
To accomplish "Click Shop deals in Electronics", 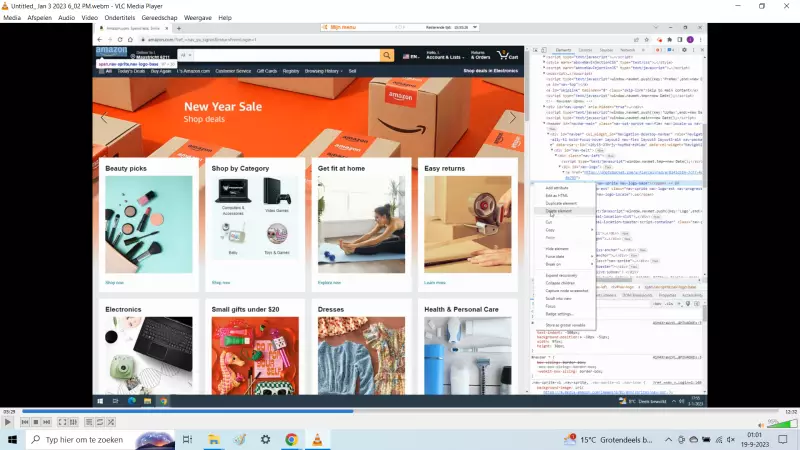I will 490,71.
